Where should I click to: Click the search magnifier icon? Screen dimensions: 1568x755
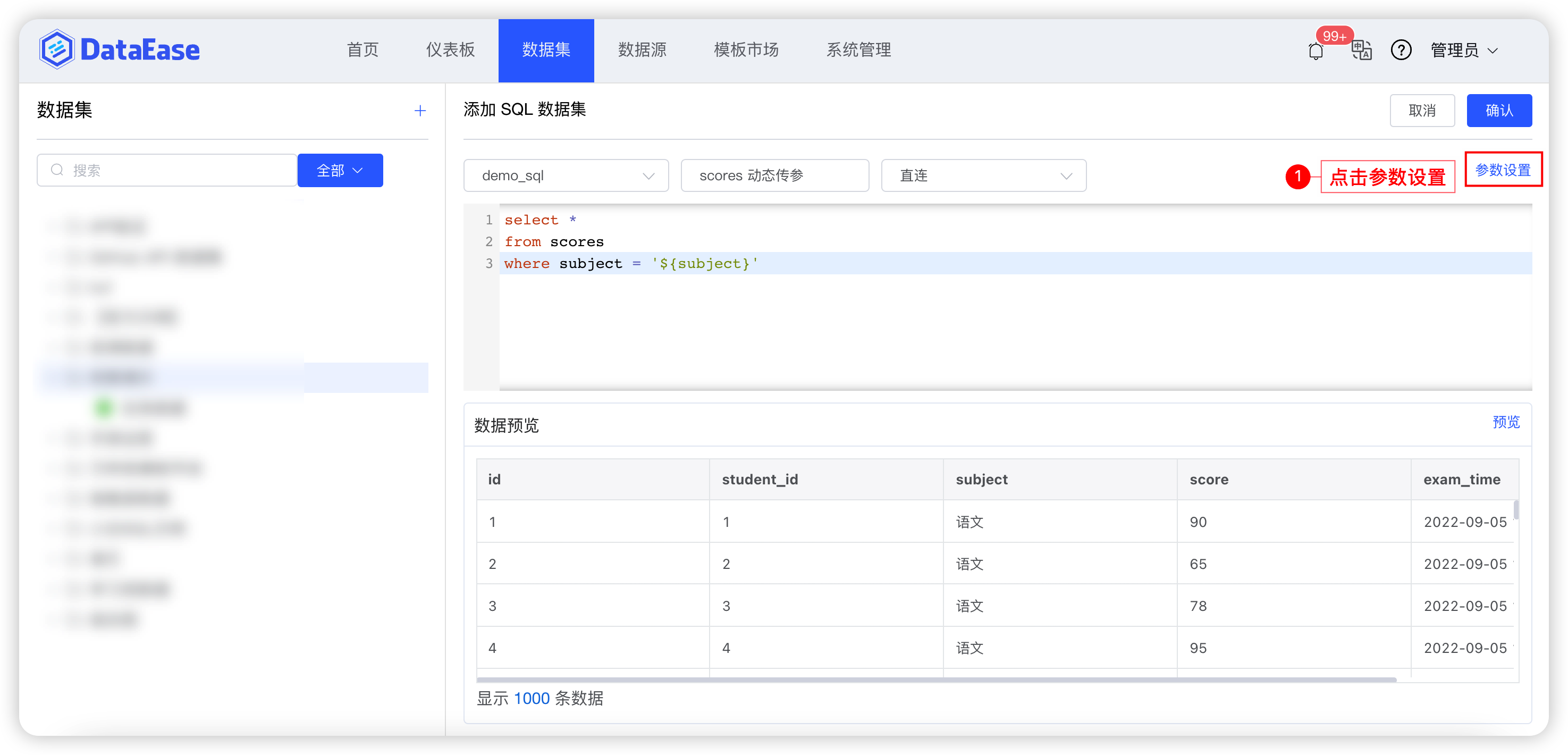[57, 170]
